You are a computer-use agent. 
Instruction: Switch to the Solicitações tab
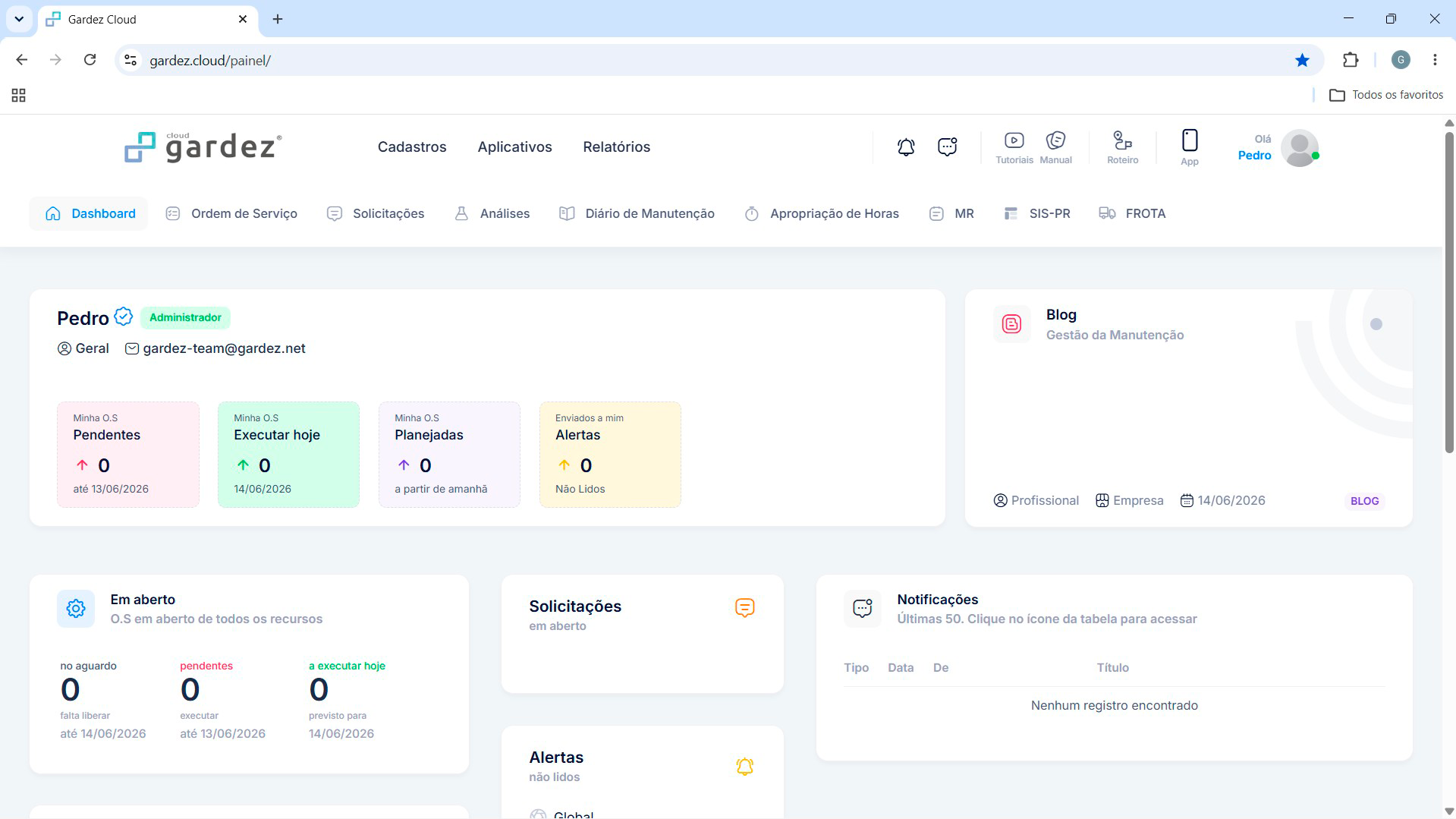376,214
